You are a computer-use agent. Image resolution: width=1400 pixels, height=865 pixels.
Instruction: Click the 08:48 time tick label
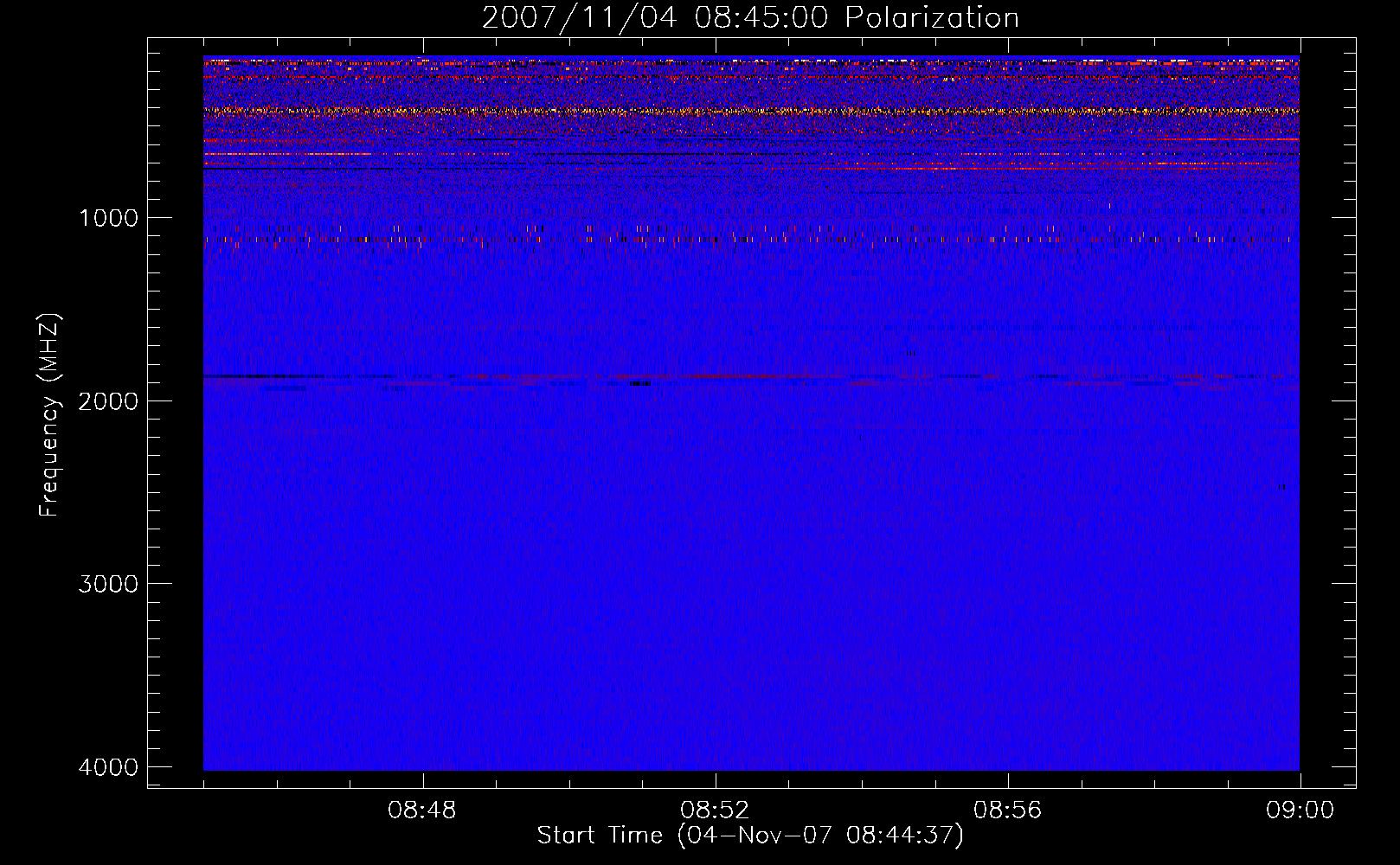[422, 811]
